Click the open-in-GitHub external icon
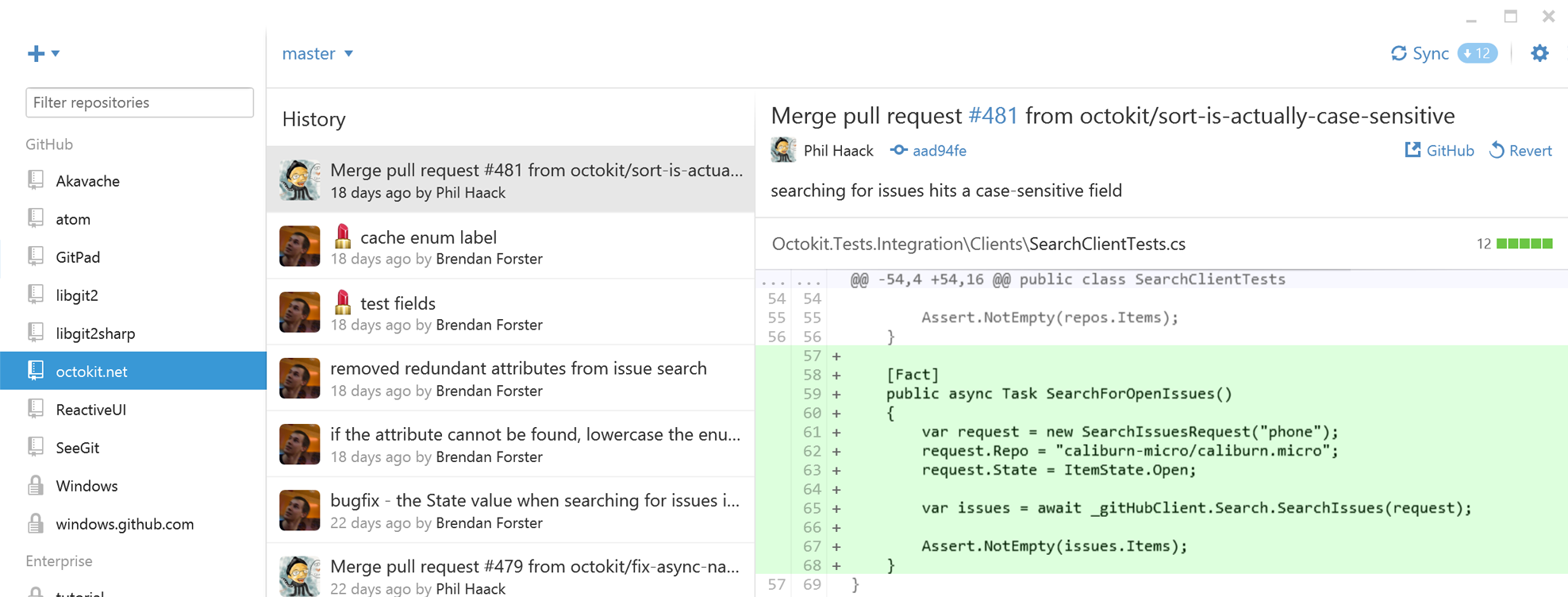Image resolution: width=1568 pixels, height=597 pixels. [x=1412, y=150]
